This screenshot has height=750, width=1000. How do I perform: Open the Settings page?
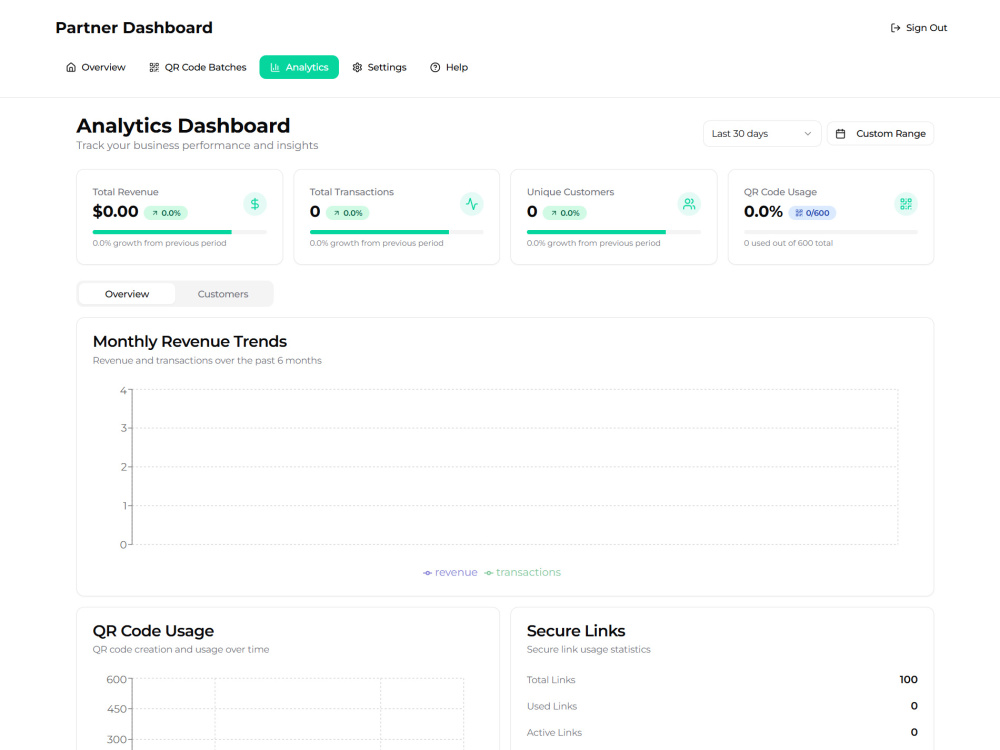(x=379, y=68)
